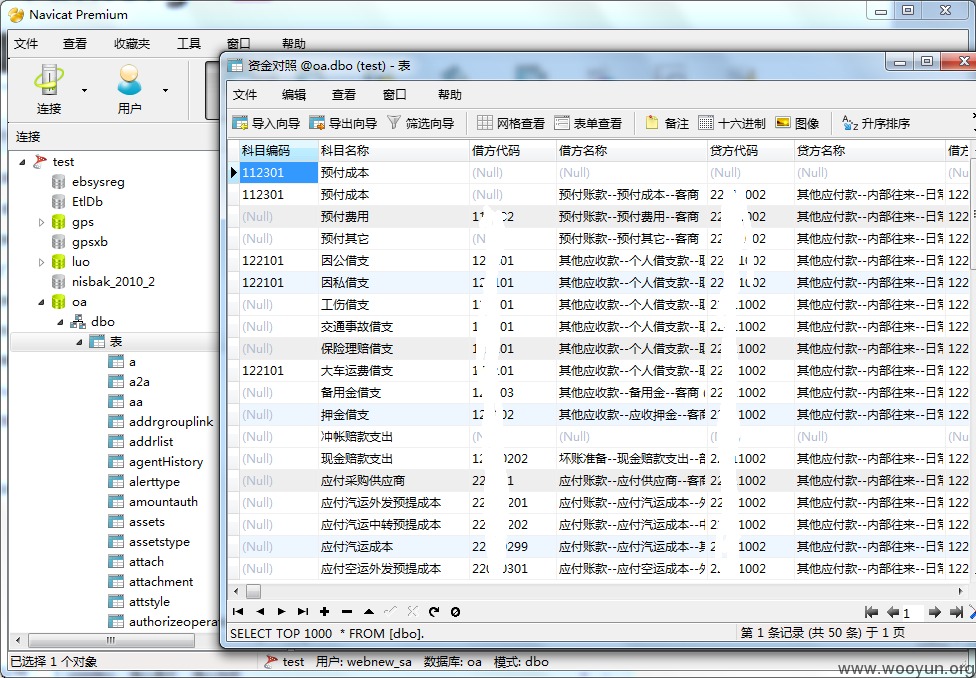The height and width of the screenshot is (678, 976).
Task: Click the page number field showing 1
Action: [x=911, y=613]
